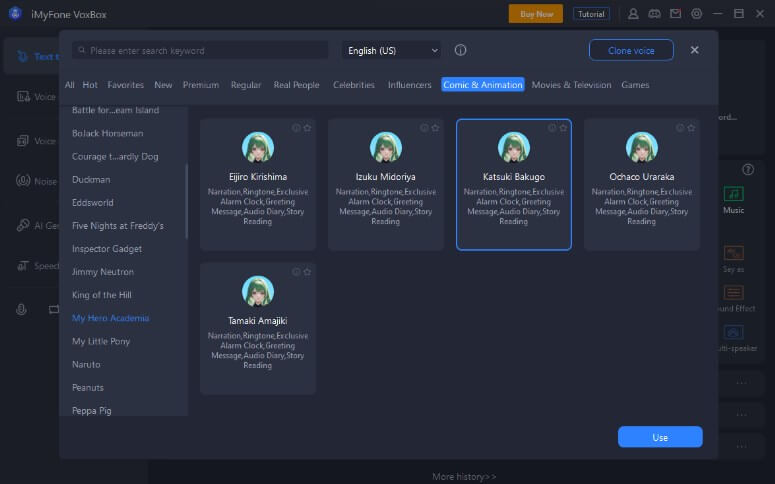Switch to the Games tab
The height and width of the screenshot is (484, 775).
click(x=635, y=85)
